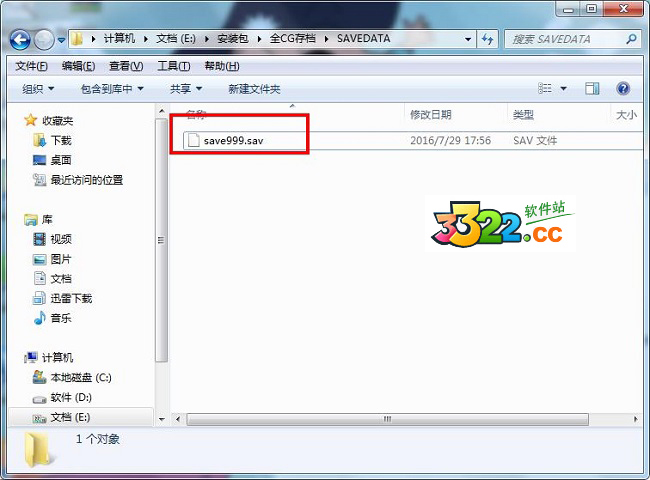Open the 编辑(E) menu
Image resolution: width=650 pixels, height=480 pixels.
pos(78,66)
